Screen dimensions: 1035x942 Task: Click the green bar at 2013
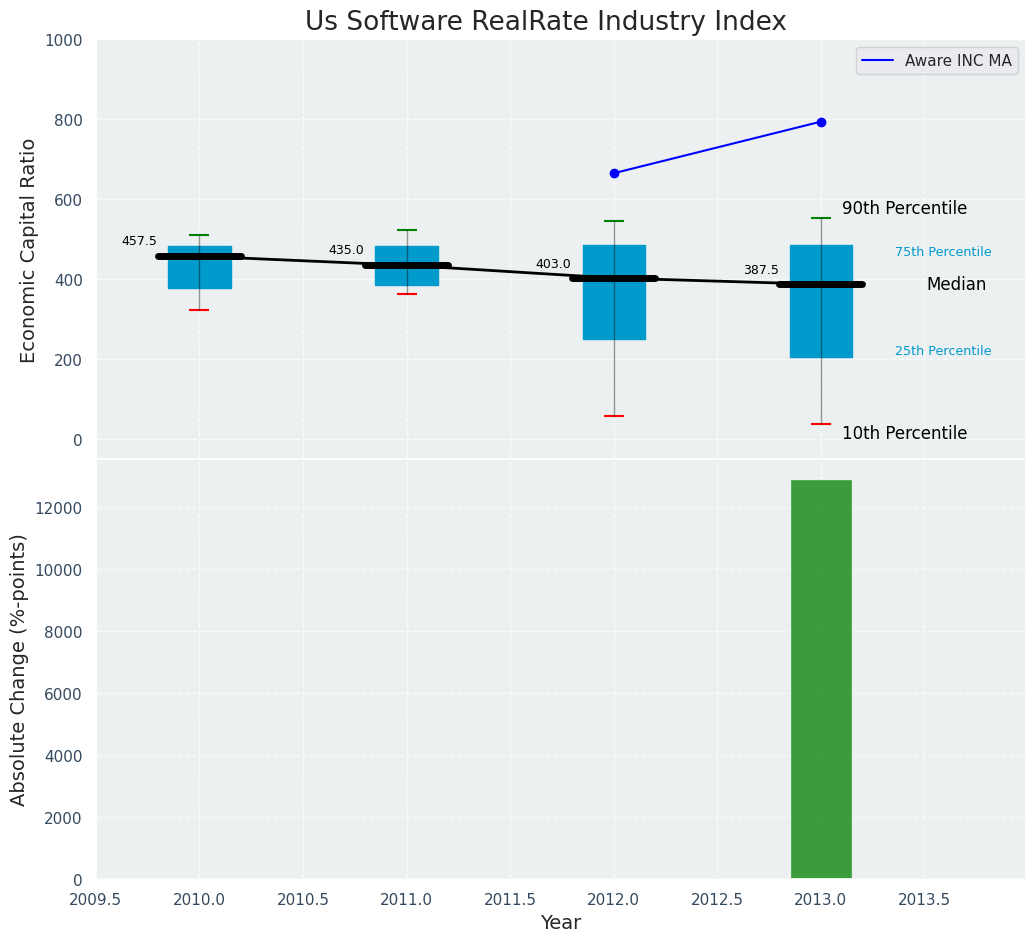click(821, 680)
